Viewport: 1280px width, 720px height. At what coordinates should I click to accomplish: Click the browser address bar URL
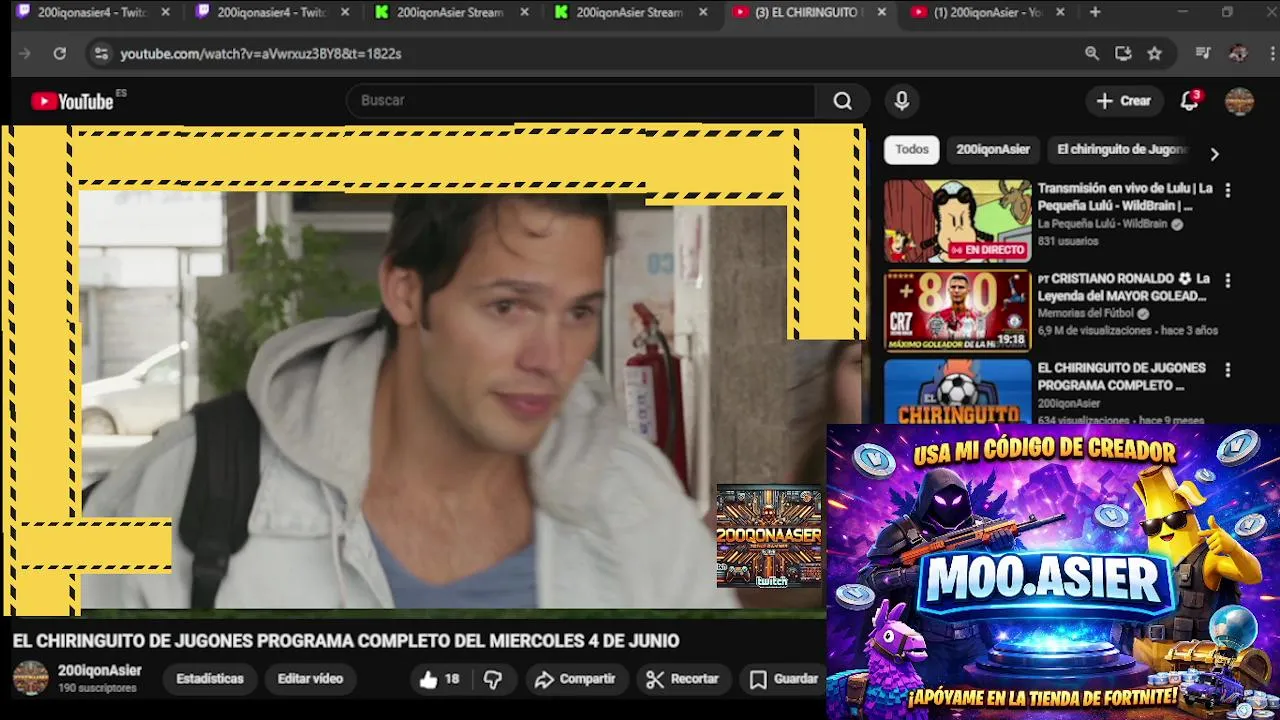click(261, 54)
